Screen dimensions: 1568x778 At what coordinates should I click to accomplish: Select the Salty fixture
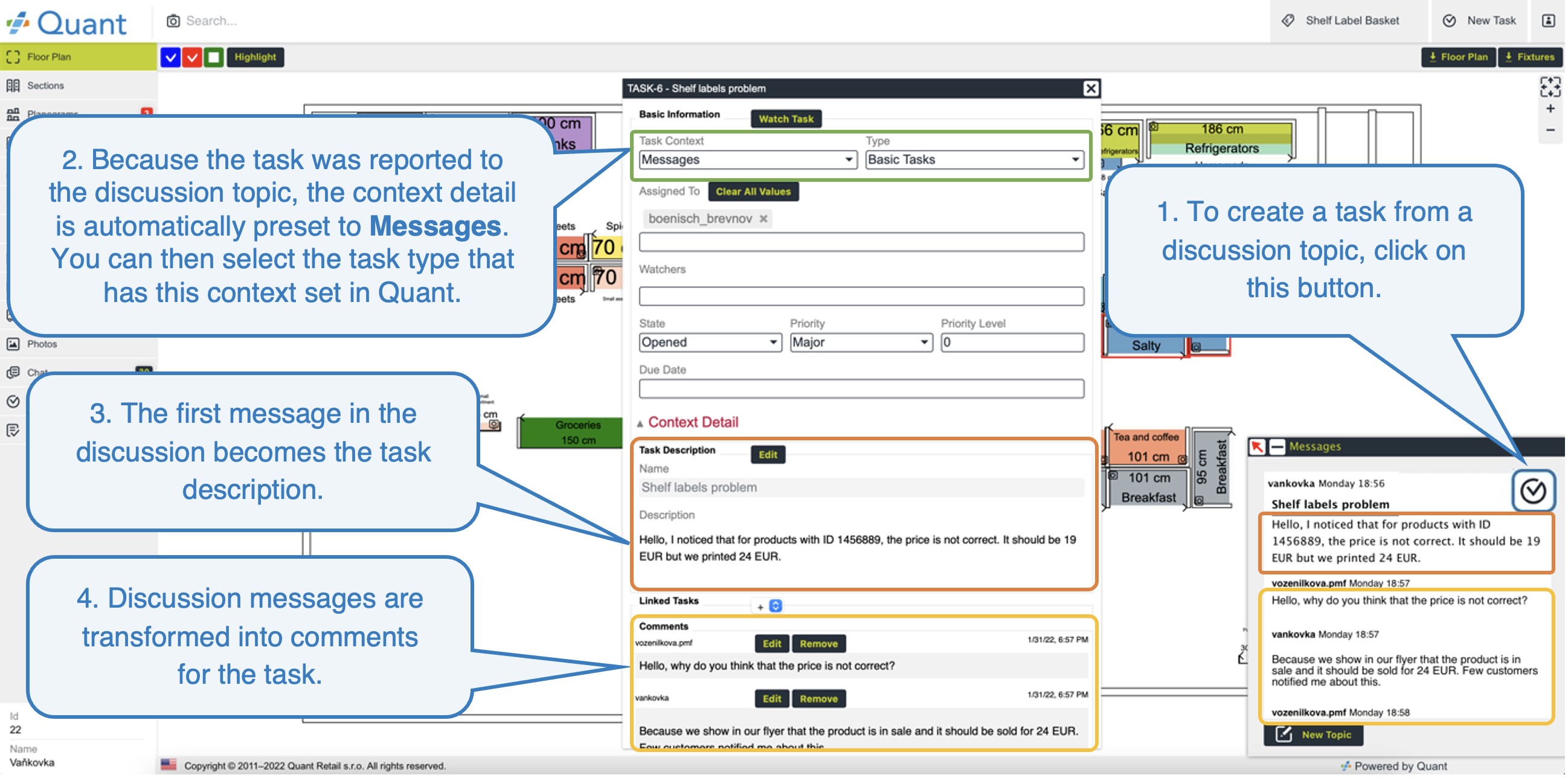[x=1148, y=346]
